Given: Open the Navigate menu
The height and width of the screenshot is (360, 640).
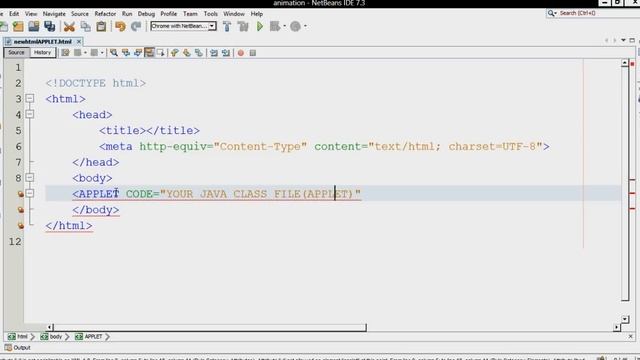Looking at the screenshot, I should coord(54,14).
